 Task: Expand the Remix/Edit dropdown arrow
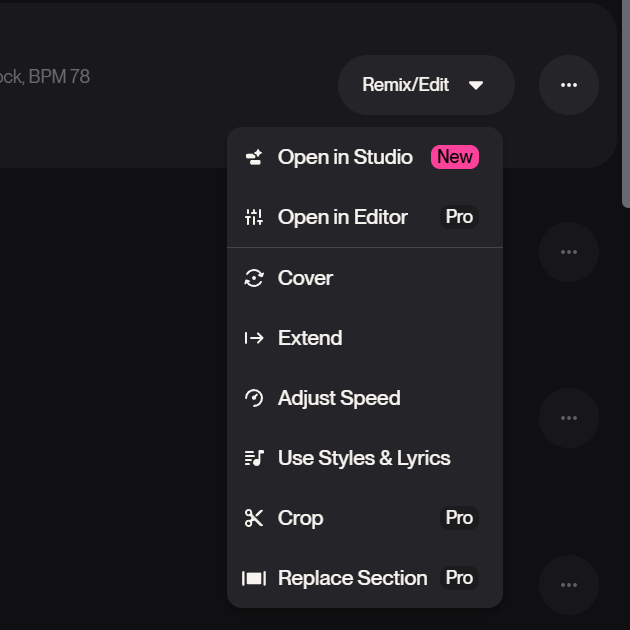pos(476,85)
